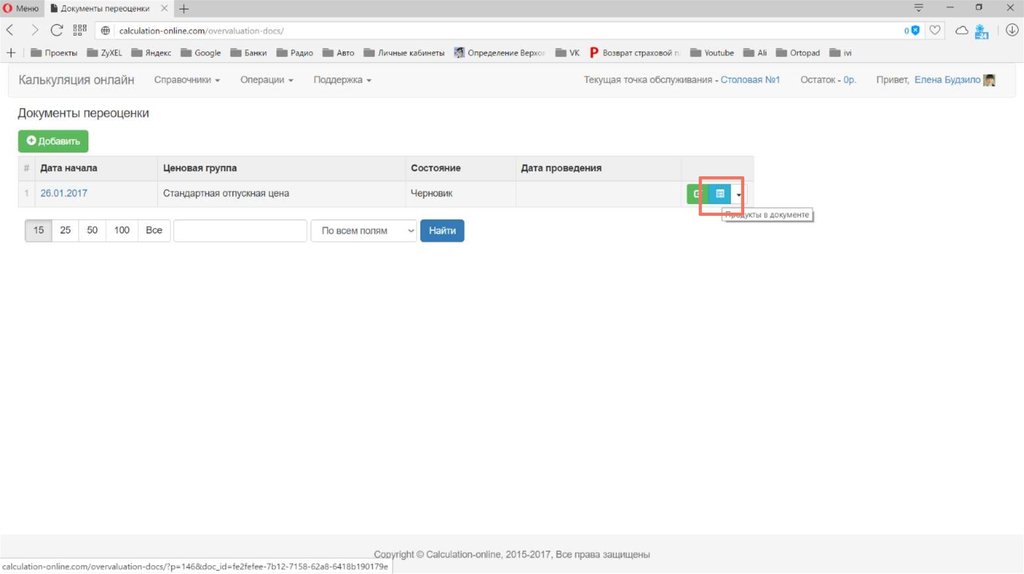The width and height of the screenshot is (1024, 574).
Task: Open the Справочники menu
Action: pos(187,80)
